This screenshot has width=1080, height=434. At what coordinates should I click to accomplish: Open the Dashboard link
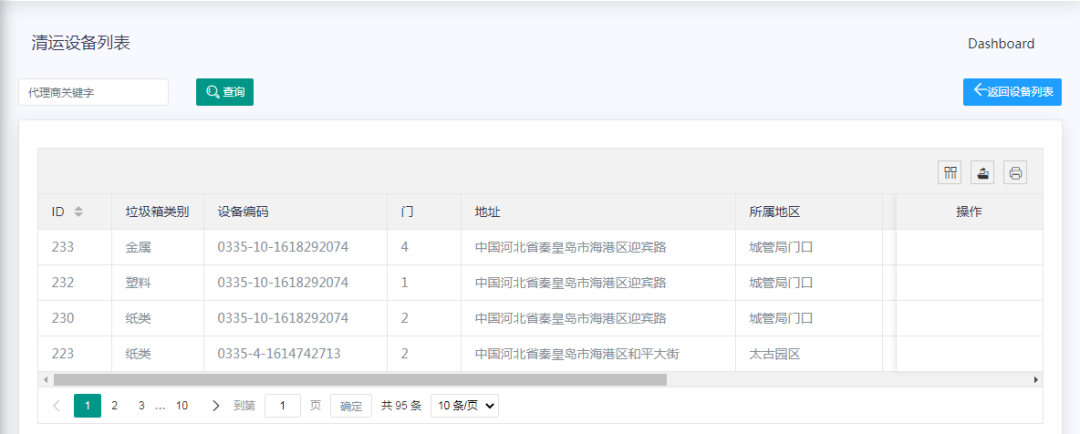(x=1001, y=43)
